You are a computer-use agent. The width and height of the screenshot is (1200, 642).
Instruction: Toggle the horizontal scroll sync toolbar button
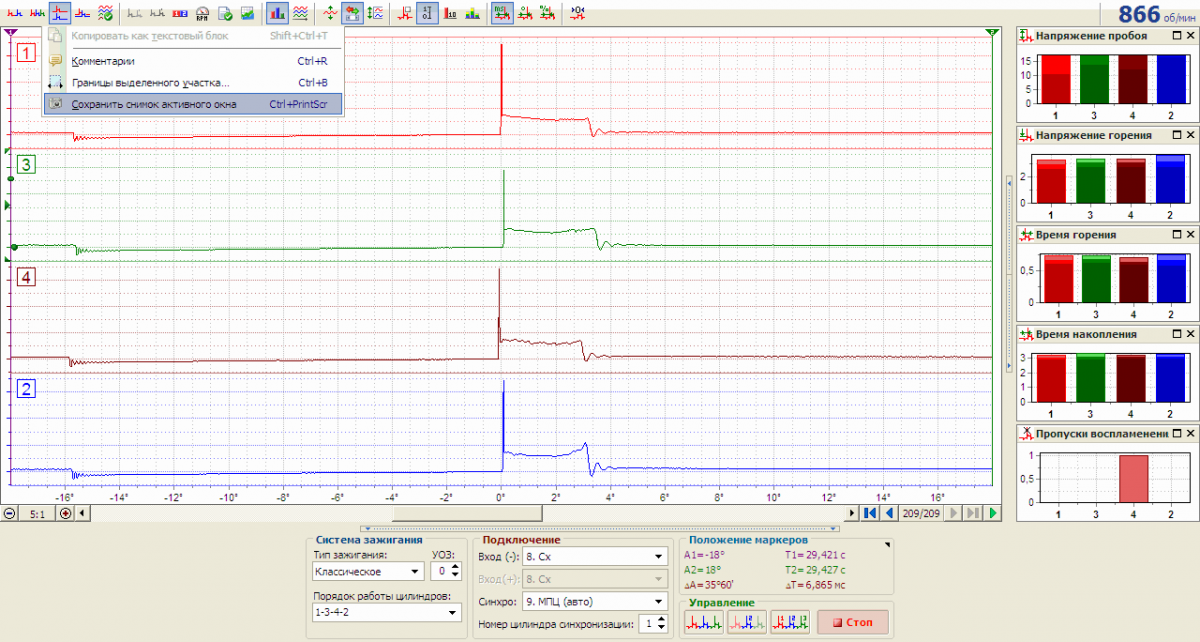(352, 13)
